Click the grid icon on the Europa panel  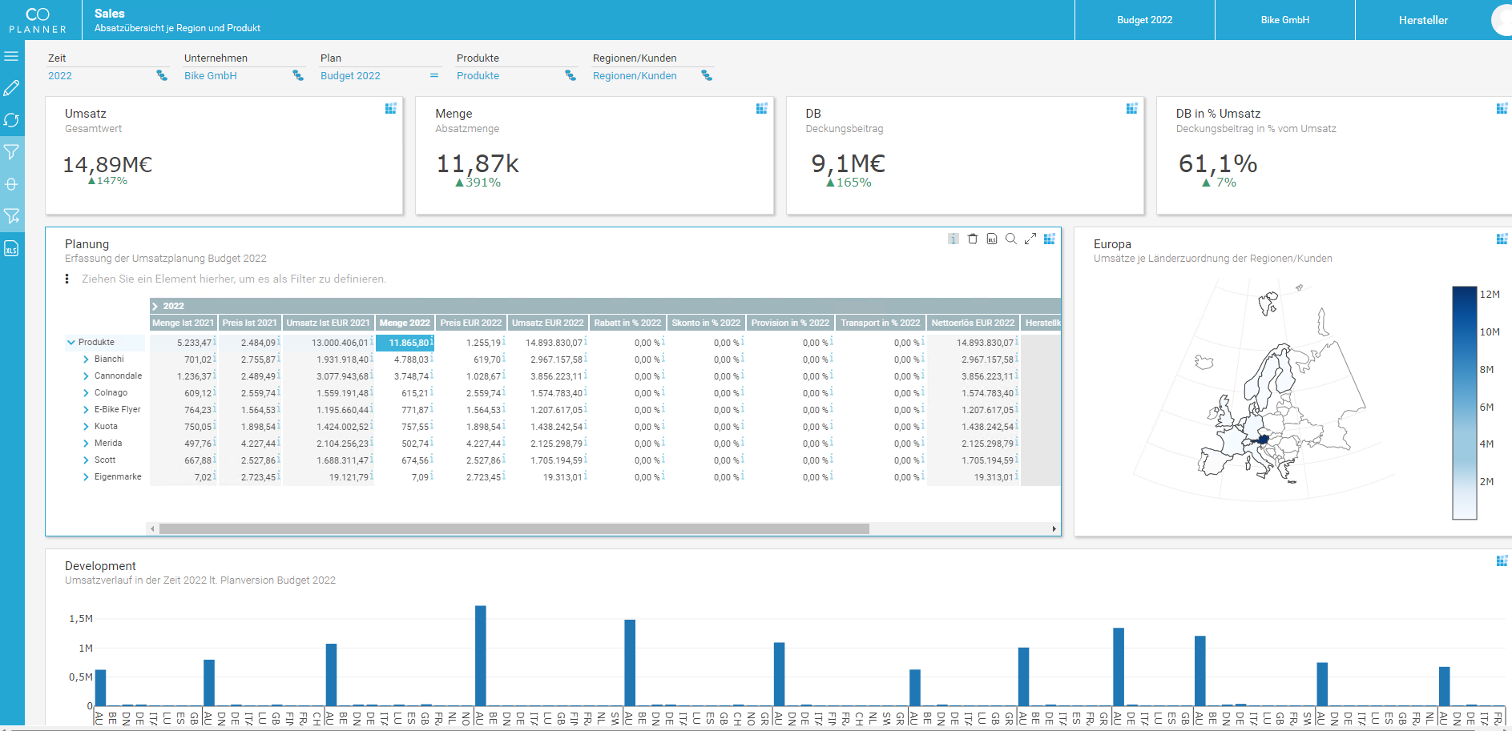(1500, 239)
